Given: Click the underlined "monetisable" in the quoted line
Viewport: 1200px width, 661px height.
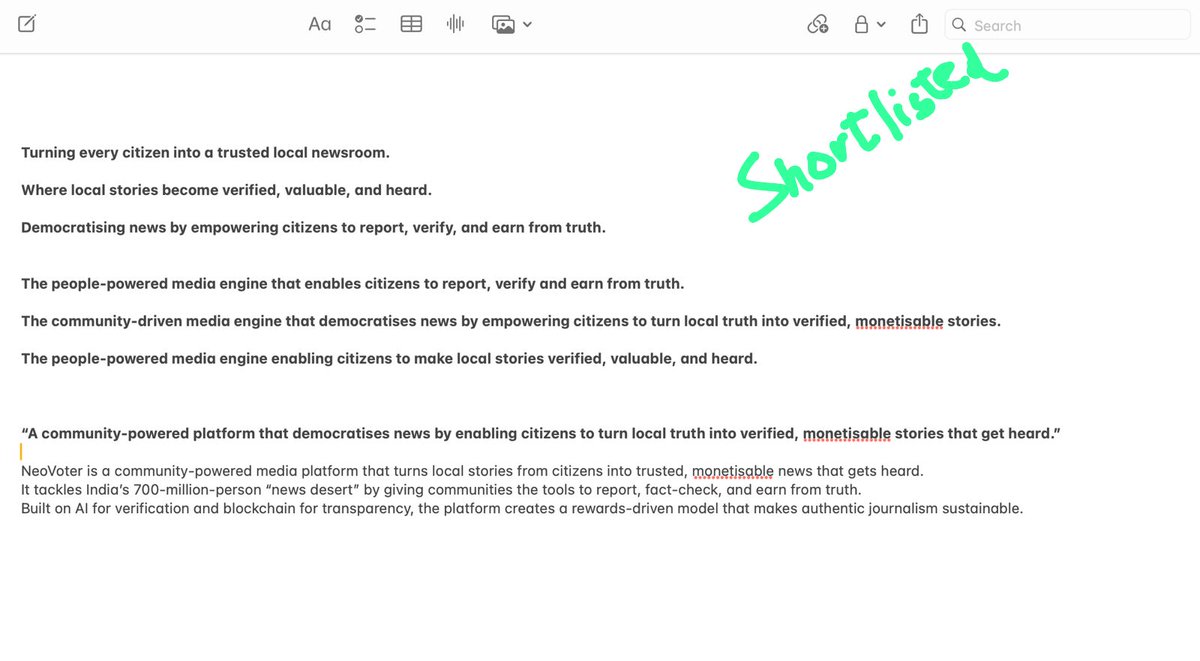Looking at the screenshot, I should [x=847, y=434].
